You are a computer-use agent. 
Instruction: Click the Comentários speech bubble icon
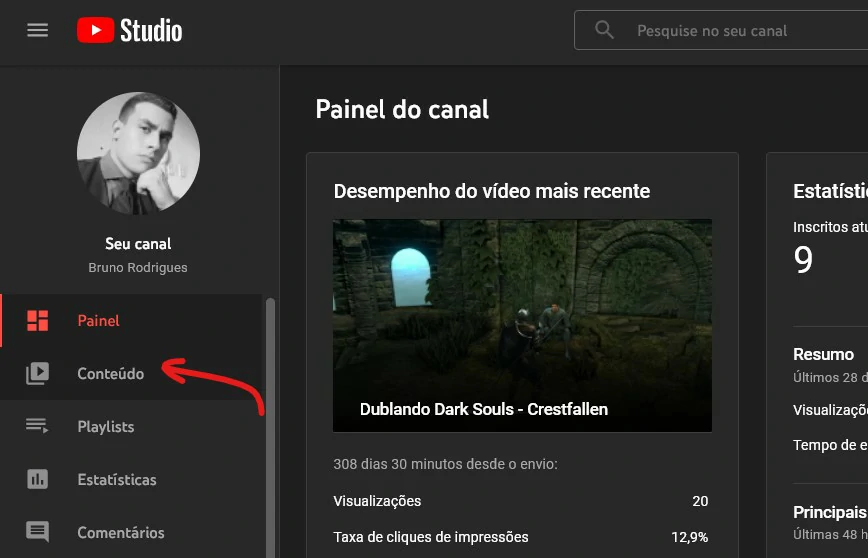(x=38, y=532)
